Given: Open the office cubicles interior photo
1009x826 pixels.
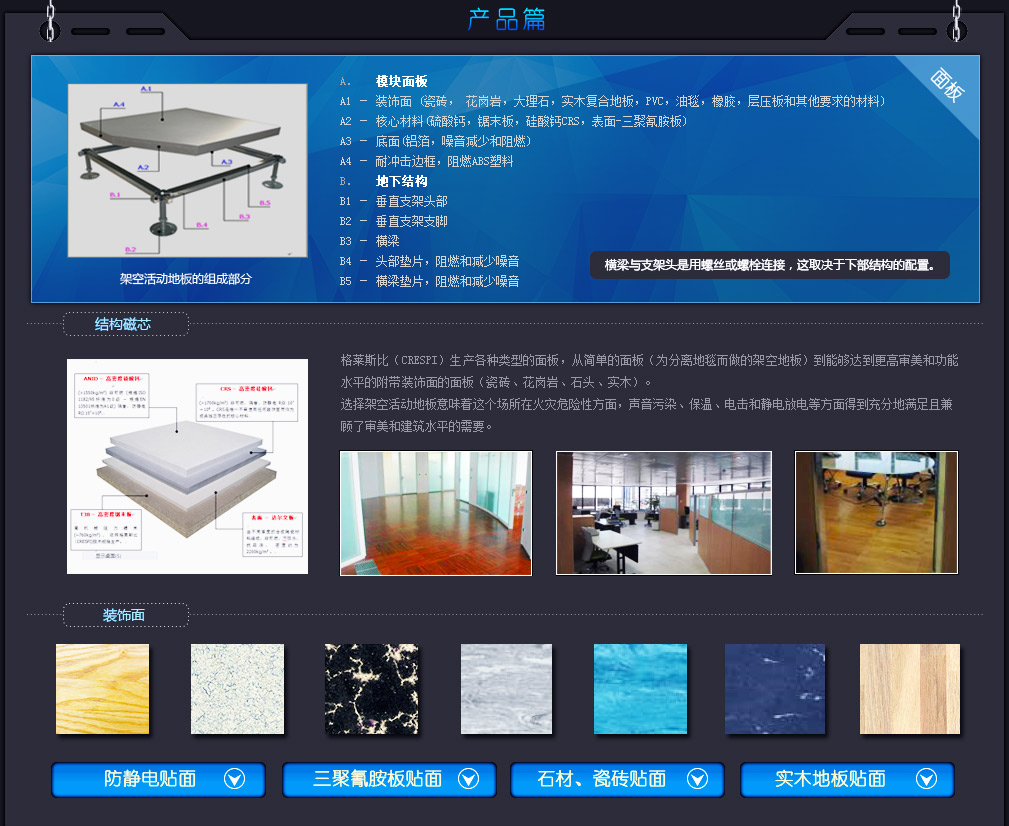Looking at the screenshot, I should coord(663,513).
